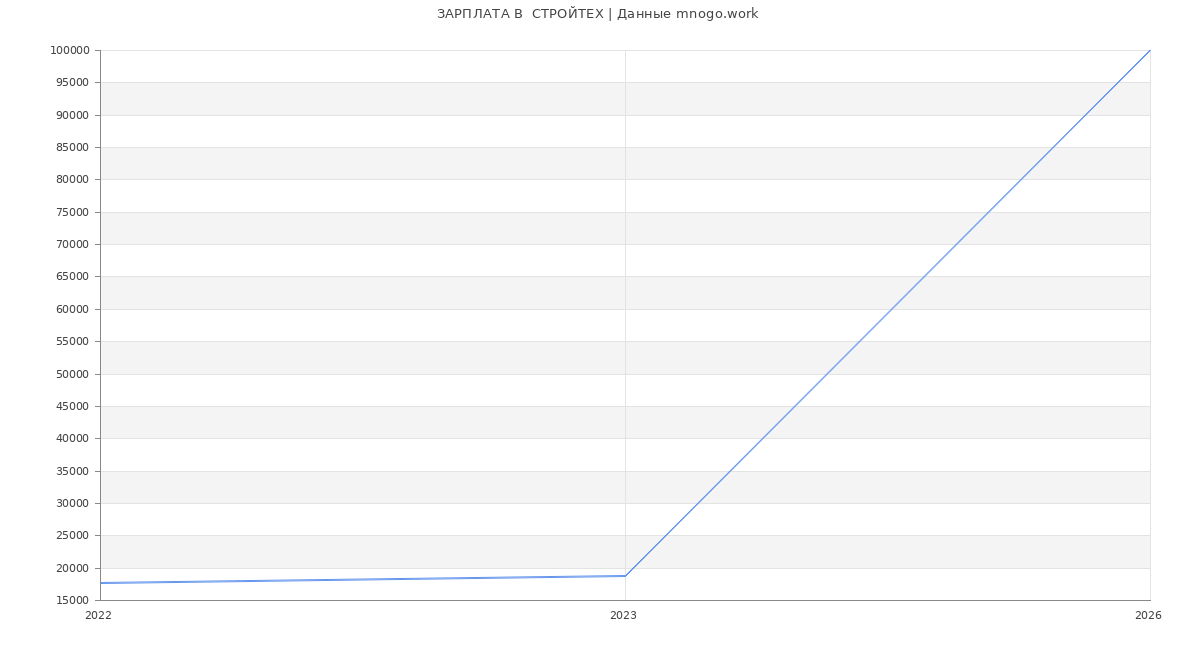Click the 90000 y-axis label
The image size is (1200, 650).
72,115
